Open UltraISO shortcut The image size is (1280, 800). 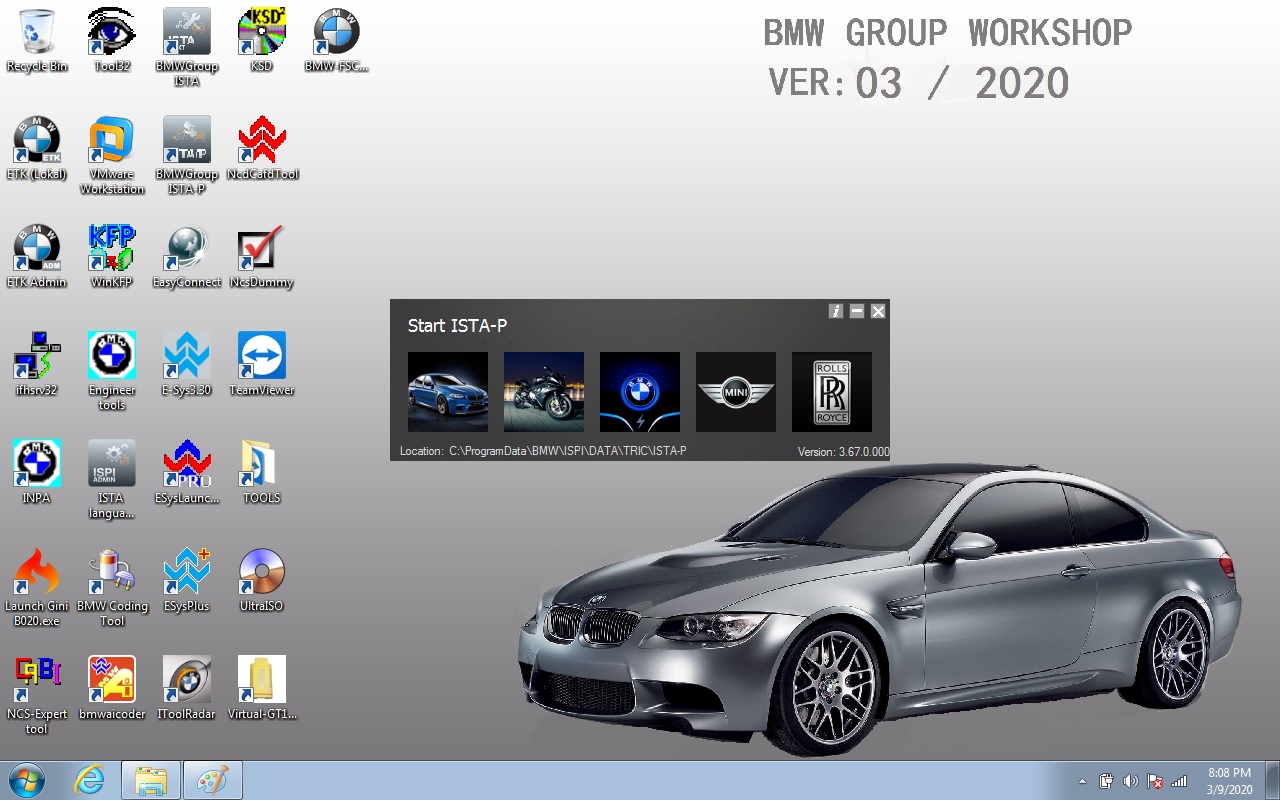[x=262, y=580]
